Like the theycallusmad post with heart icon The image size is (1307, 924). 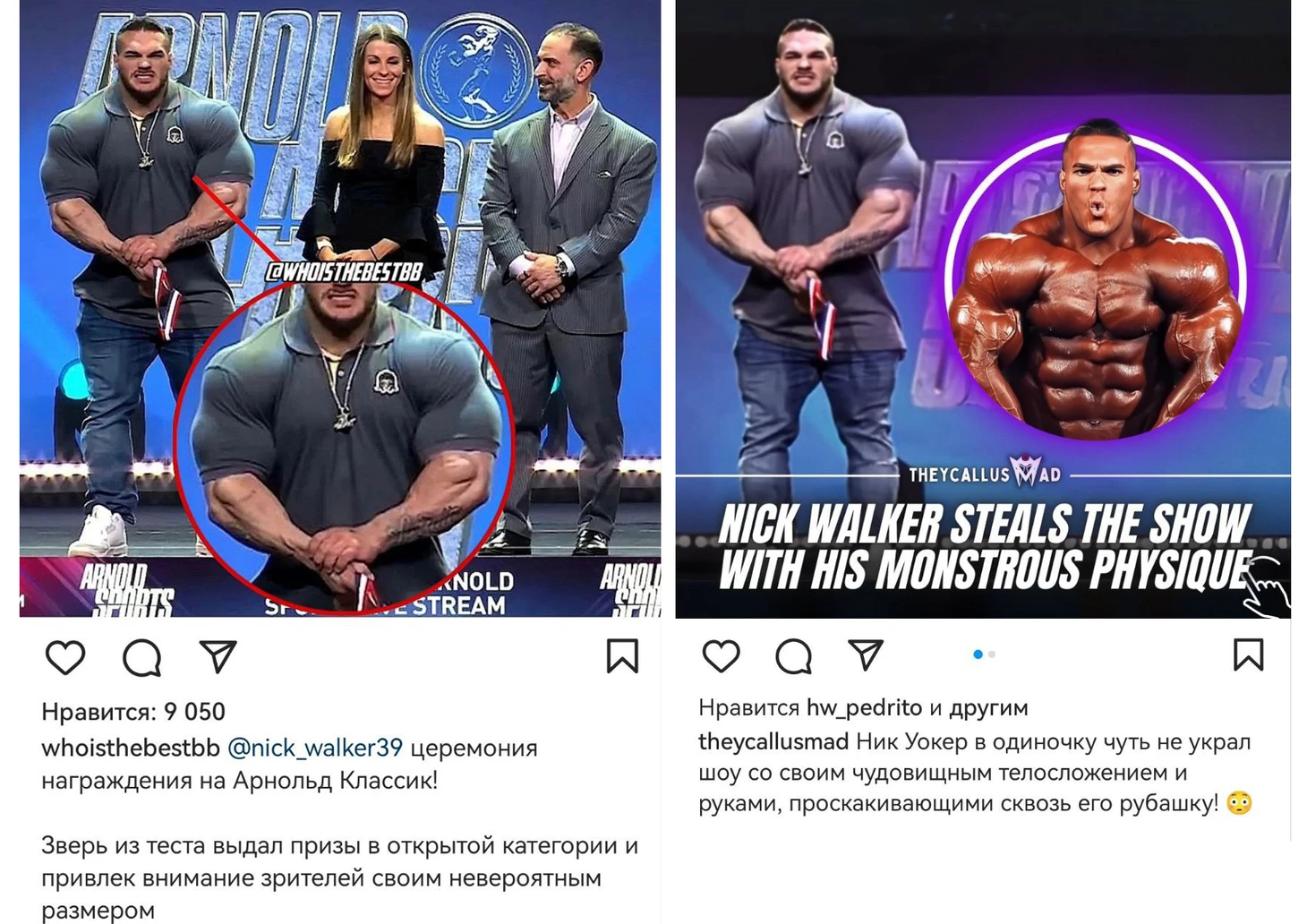(721, 655)
